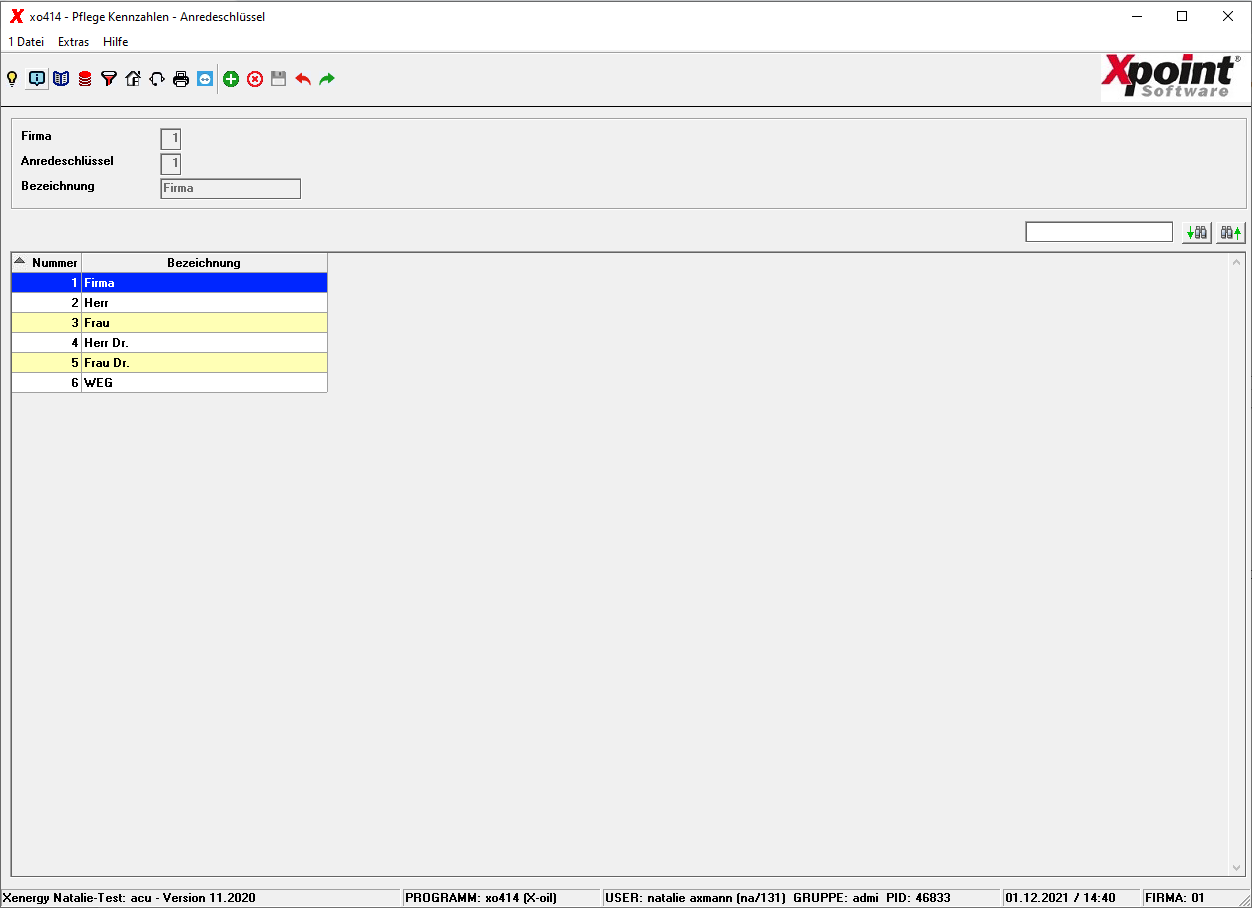Click the light bulb tip icon

point(12,79)
